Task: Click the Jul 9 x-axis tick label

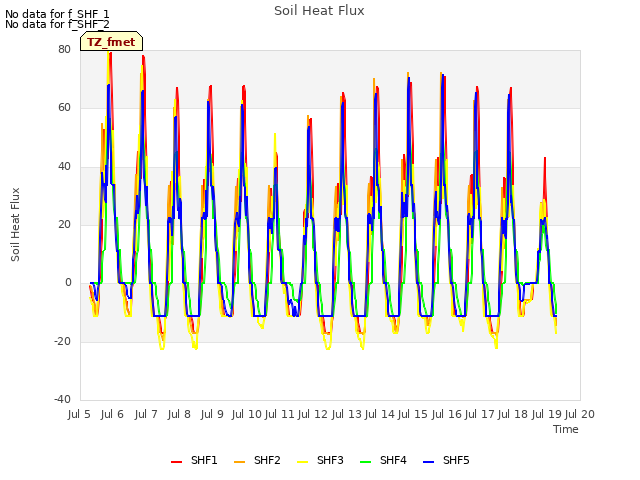Action: [212, 414]
